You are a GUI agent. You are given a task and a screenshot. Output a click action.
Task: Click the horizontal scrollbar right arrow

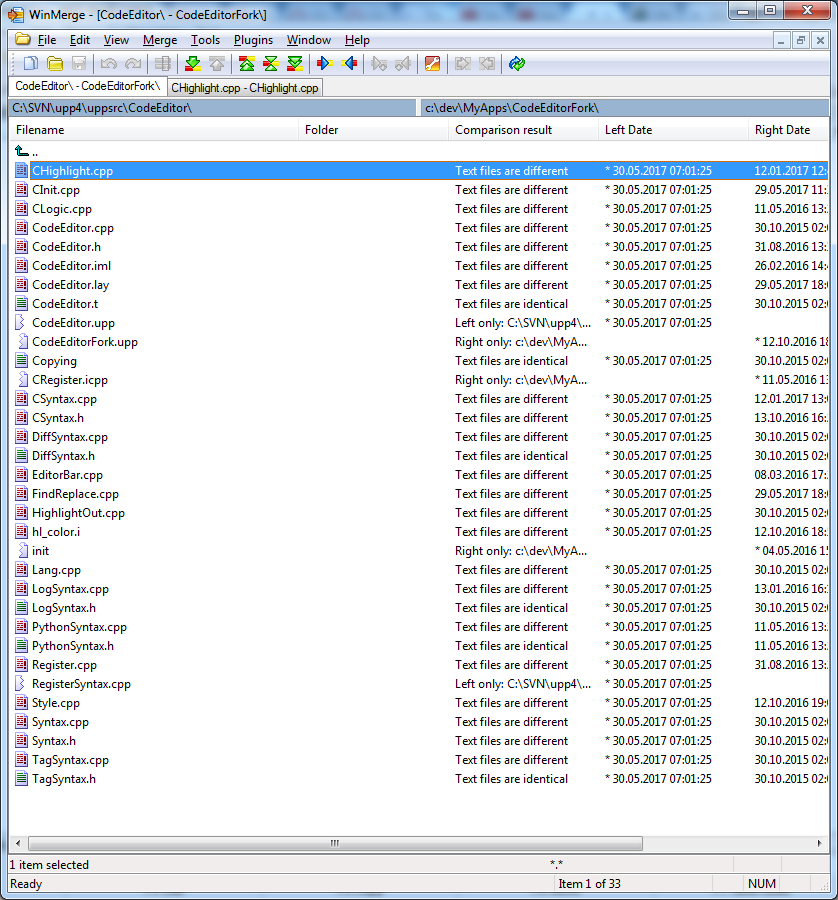(820, 844)
